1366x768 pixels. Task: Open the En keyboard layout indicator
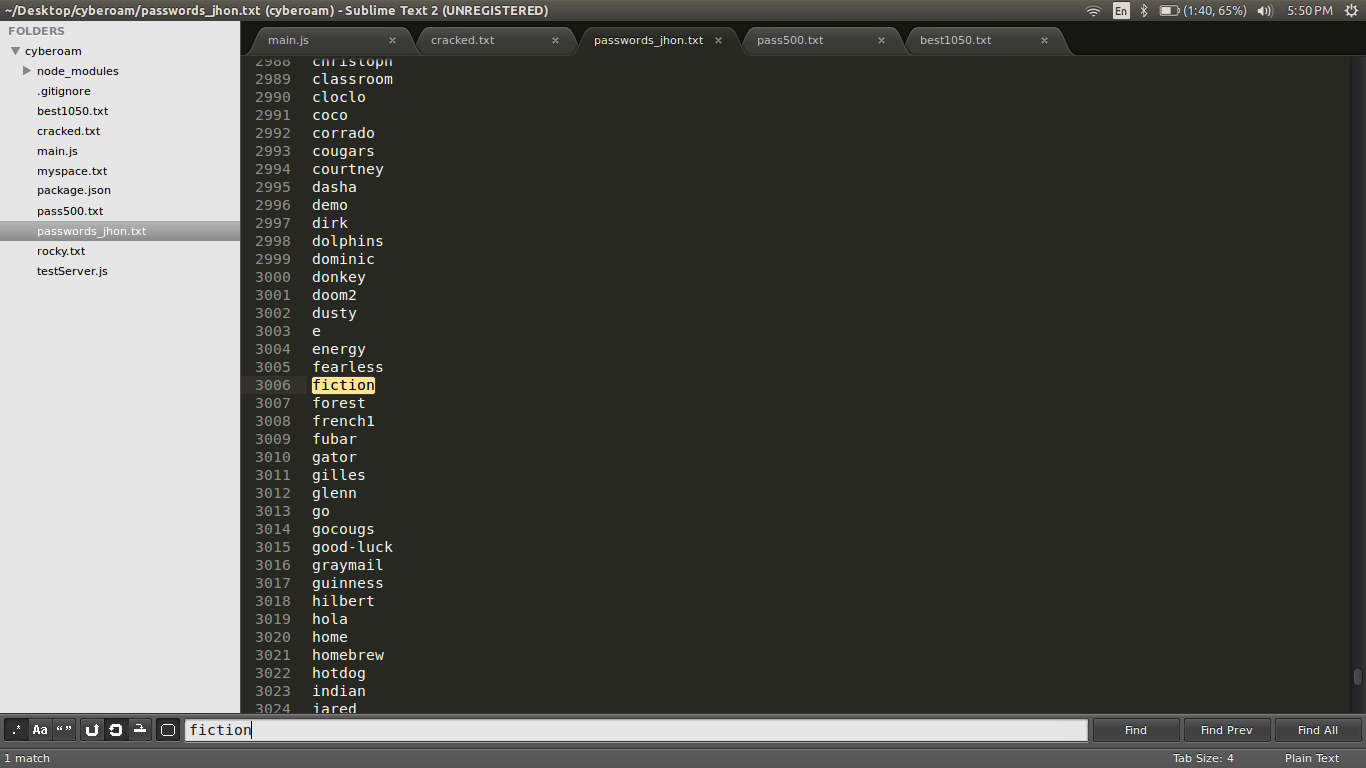click(1121, 11)
